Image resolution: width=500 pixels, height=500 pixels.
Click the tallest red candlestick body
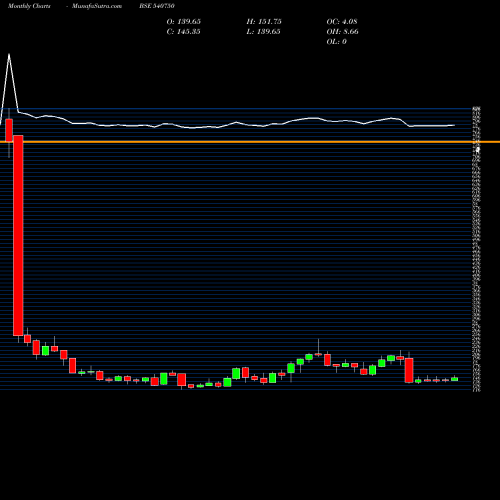coord(18,235)
